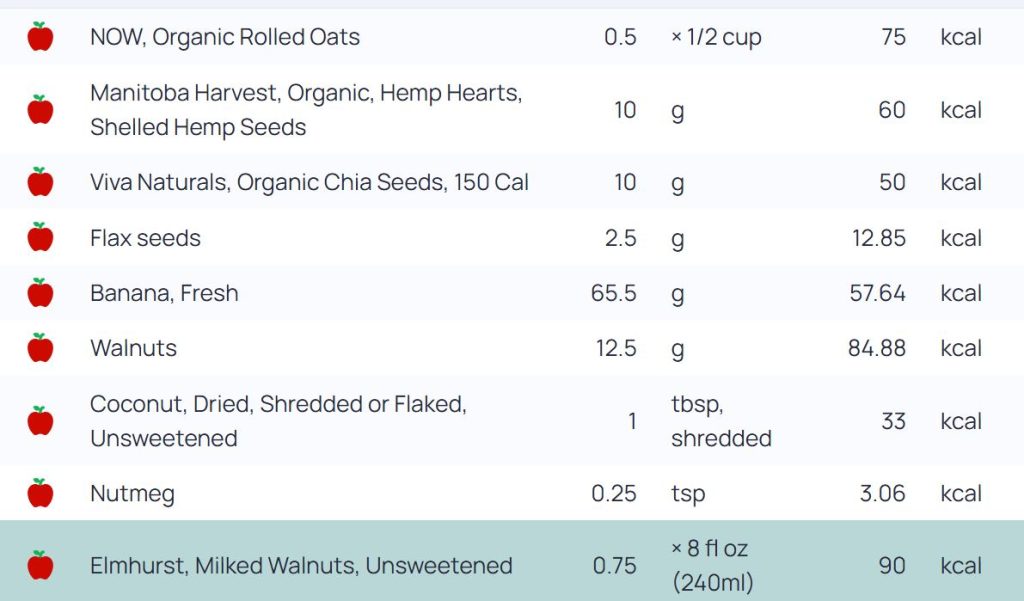Click the apple icon next to Walnuts
The image size is (1024, 601).
pos(40,348)
